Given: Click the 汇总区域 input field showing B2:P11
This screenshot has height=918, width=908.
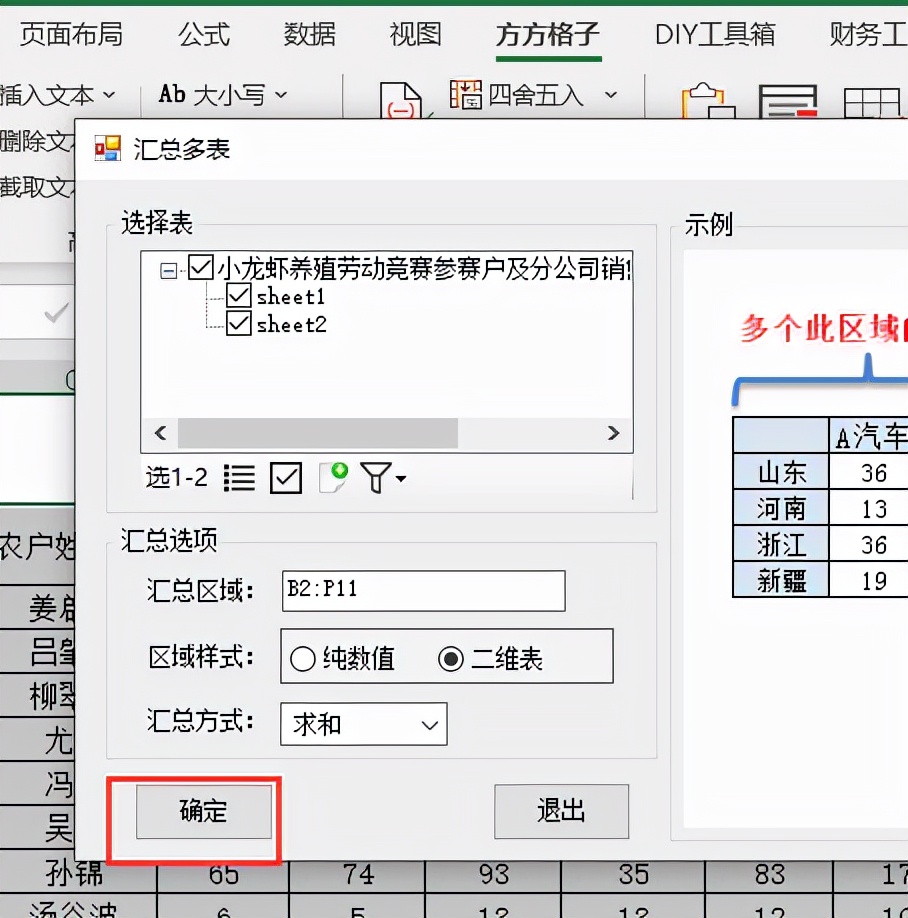Looking at the screenshot, I should point(422,590).
